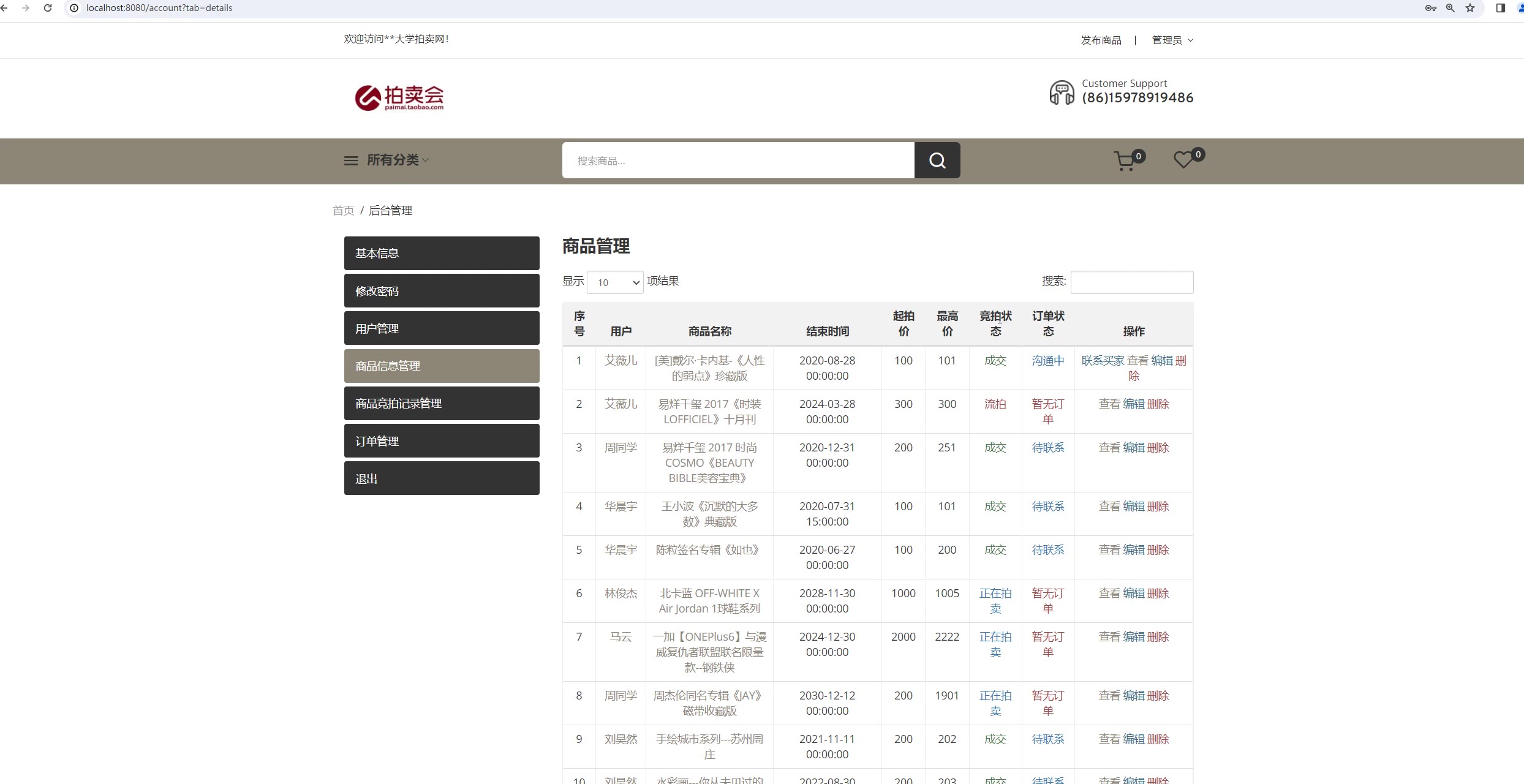Click the magnifier search button
The width and height of the screenshot is (1524, 784).
click(937, 160)
